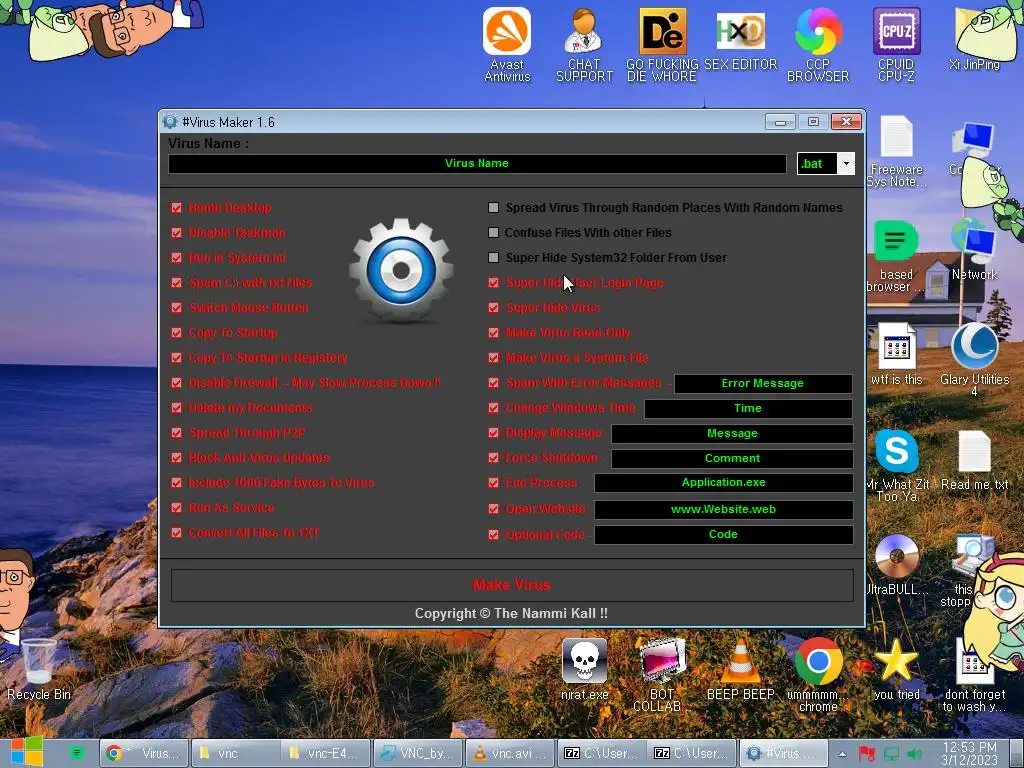Open the Network desktop icon
The width and height of the screenshot is (1024, 768).
pos(974,251)
